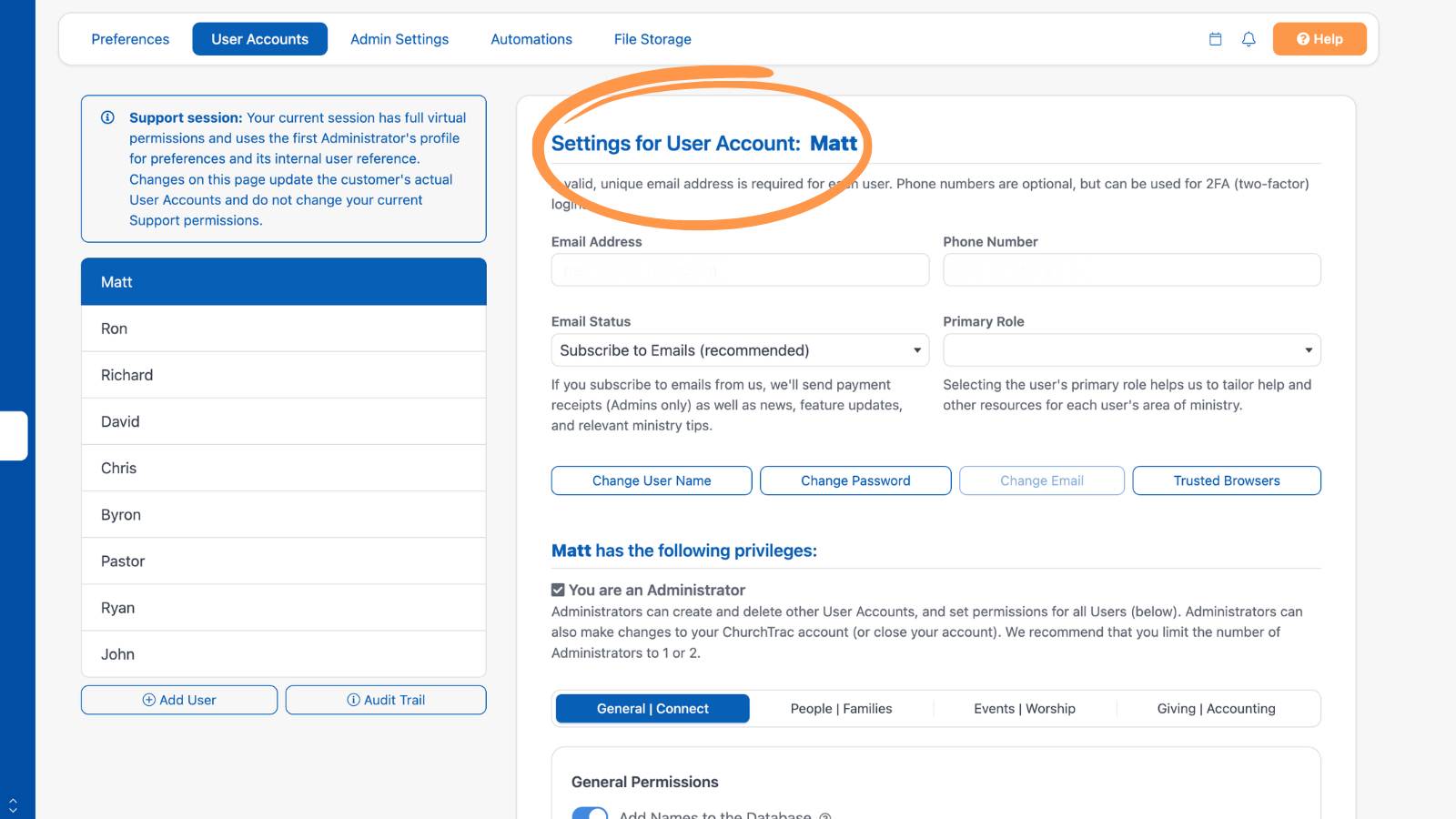Viewport: 1456px width, 819px height.
Task: Switch to the Preferences tab
Action: [x=130, y=39]
